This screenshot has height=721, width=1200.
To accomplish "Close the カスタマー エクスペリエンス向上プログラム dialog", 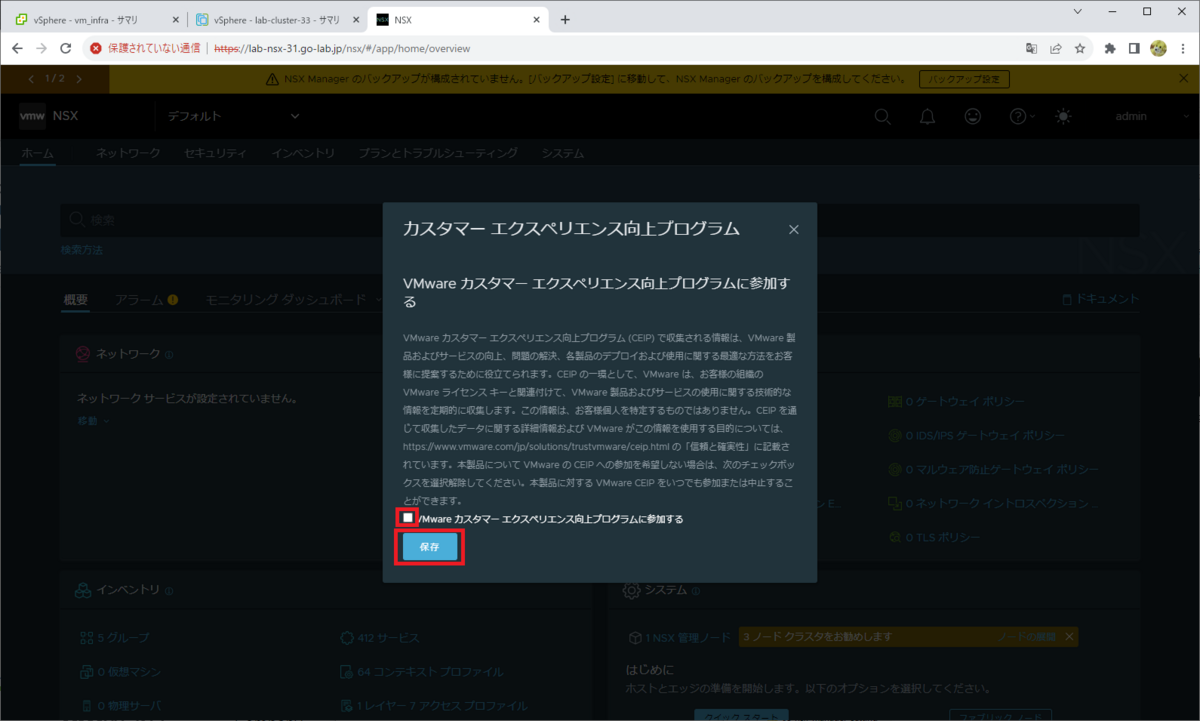I will (x=794, y=229).
